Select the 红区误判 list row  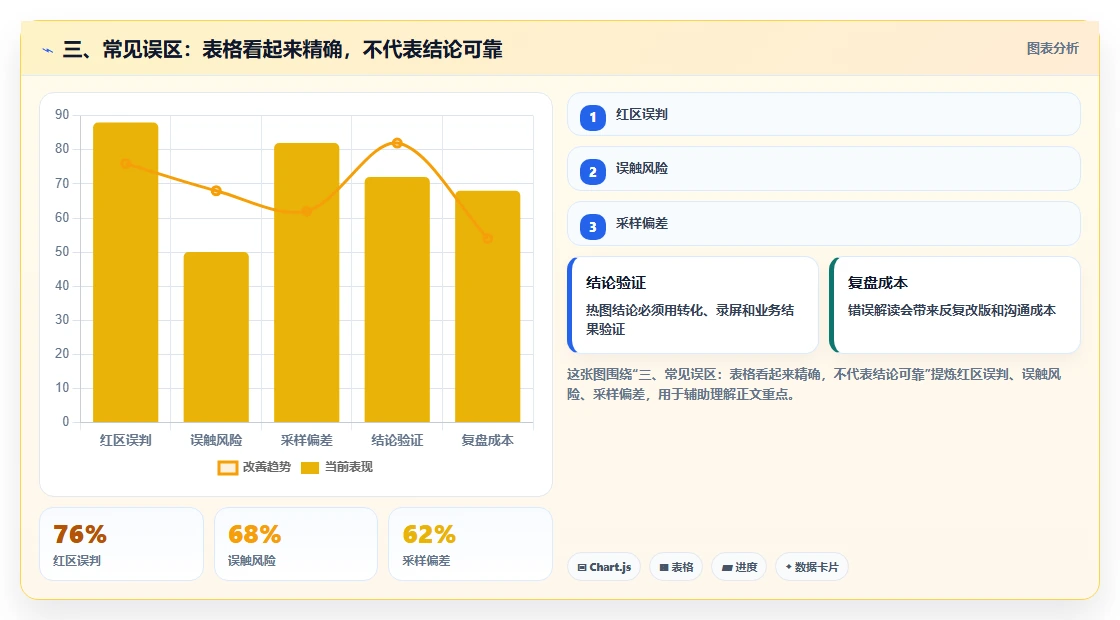(x=824, y=114)
